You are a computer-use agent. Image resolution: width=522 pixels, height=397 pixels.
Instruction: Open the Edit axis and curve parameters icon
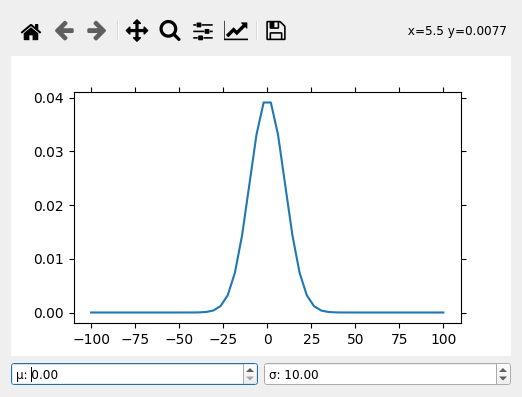(x=236, y=31)
